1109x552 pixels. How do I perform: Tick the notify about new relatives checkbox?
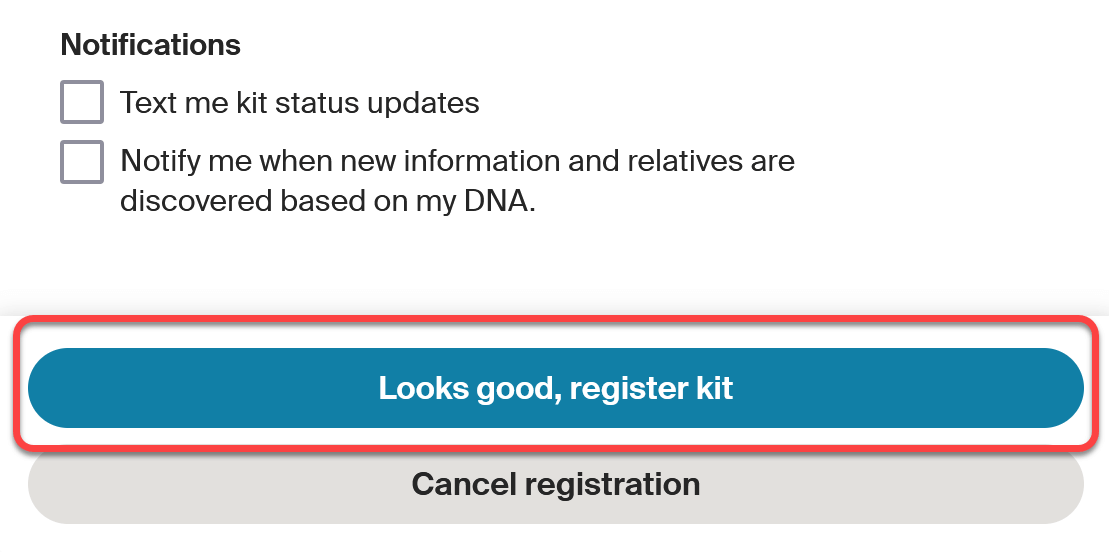pyautogui.click(x=82, y=162)
